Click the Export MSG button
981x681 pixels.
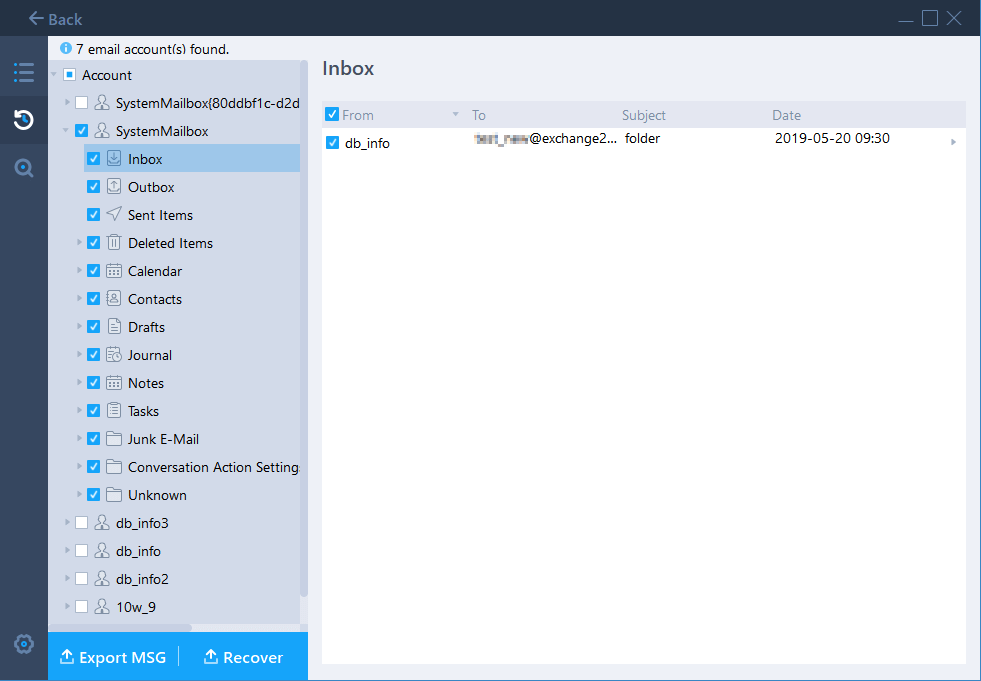(x=113, y=657)
